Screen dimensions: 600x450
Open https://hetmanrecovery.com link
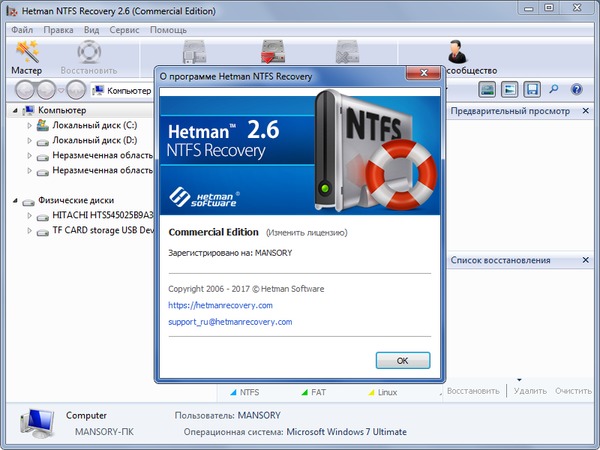[x=220, y=305]
